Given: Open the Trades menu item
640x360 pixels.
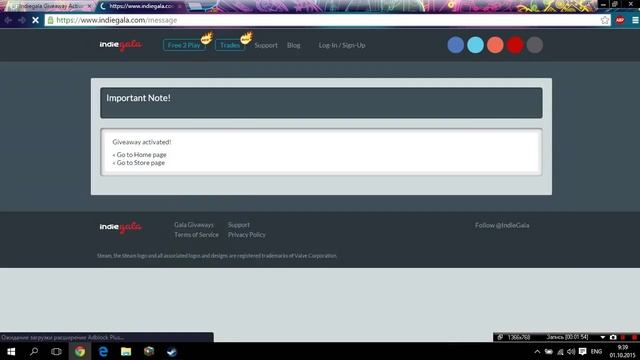Looking at the screenshot, I should coord(230,45).
